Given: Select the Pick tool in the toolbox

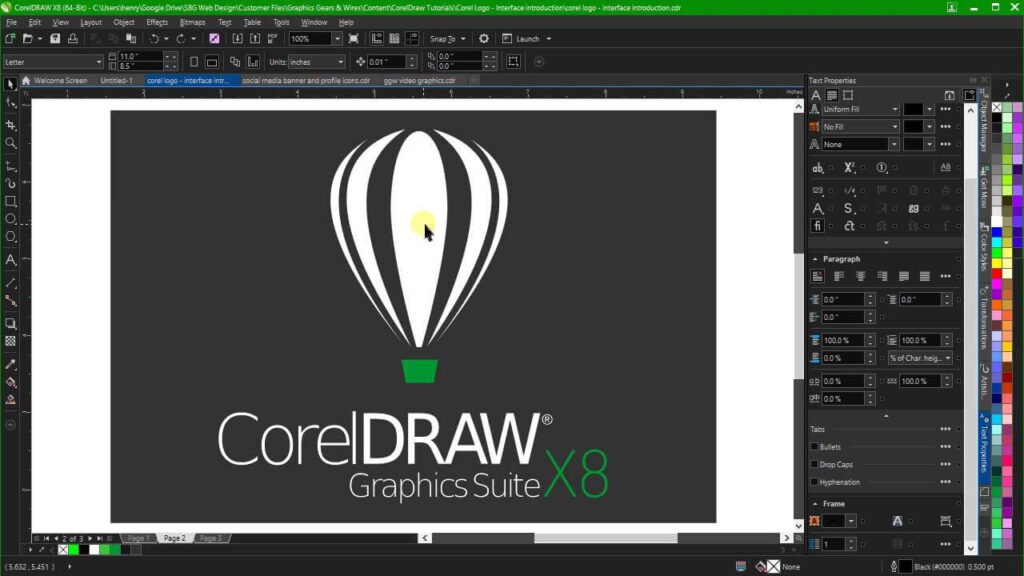Looking at the screenshot, I should click(10, 84).
